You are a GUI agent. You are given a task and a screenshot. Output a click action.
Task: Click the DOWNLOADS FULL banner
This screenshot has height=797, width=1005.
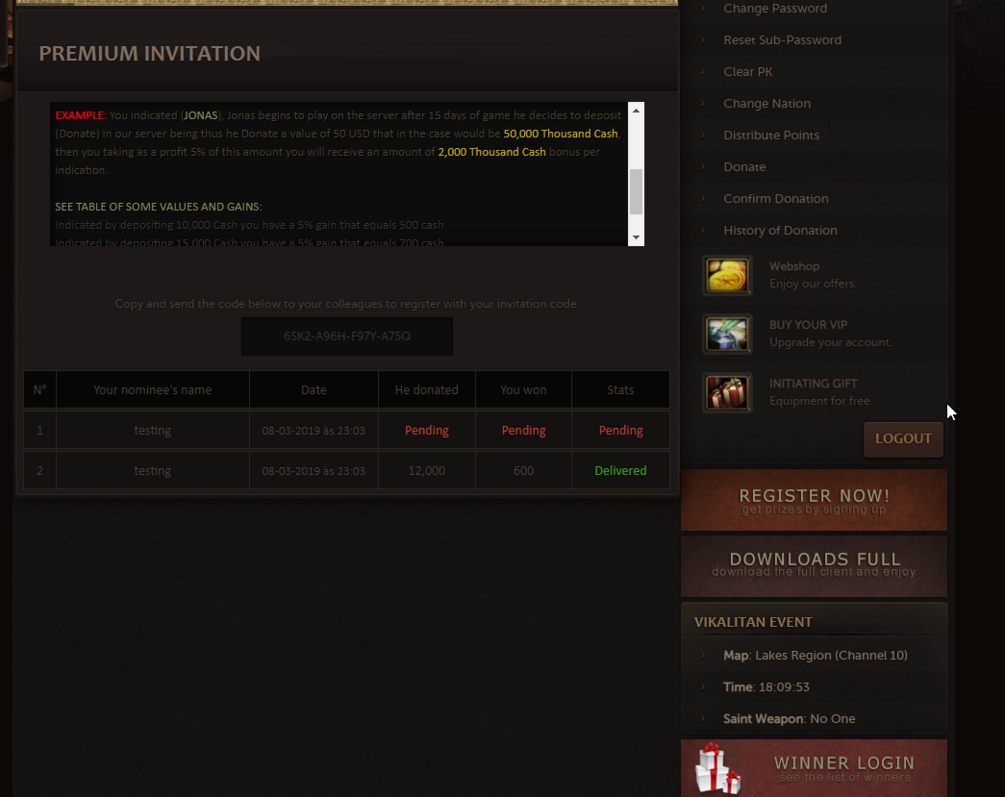[814, 566]
